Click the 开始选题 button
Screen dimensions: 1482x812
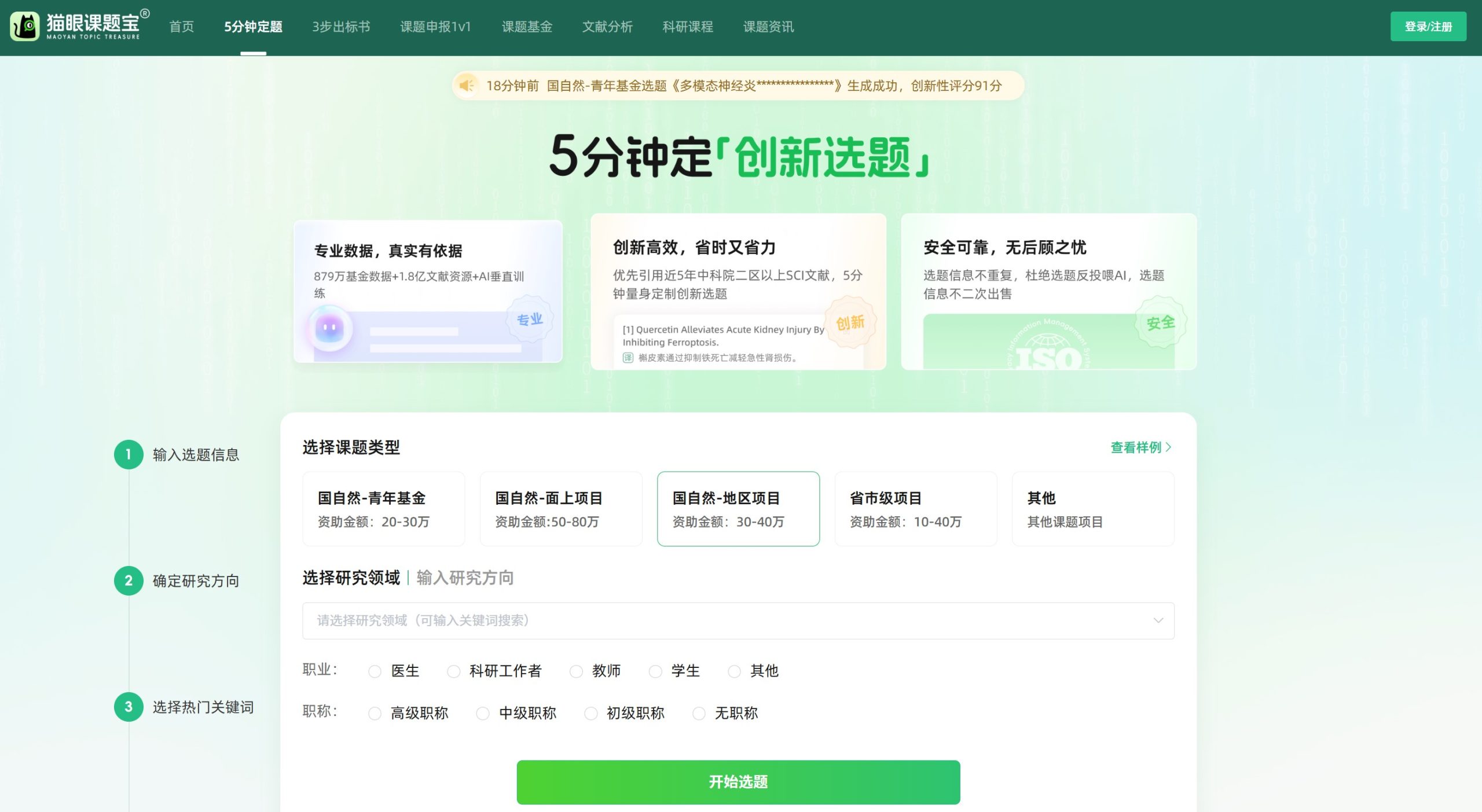click(x=738, y=781)
